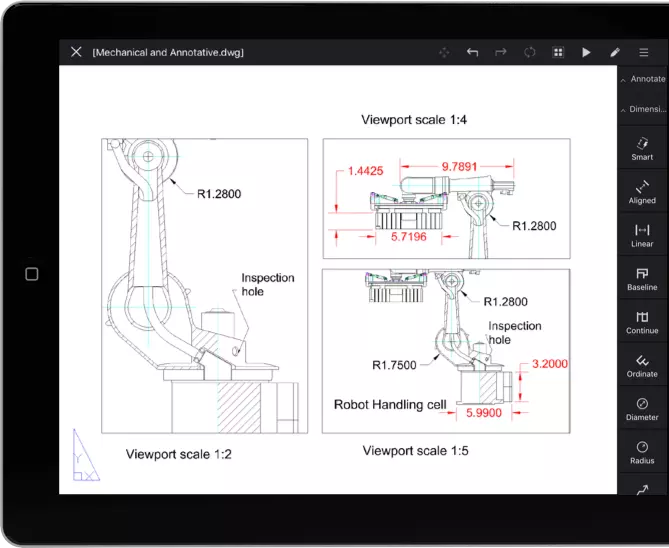The width and height of the screenshot is (669, 548).
Task: Select the Ordinate dimension tool
Action: click(x=642, y=366)
